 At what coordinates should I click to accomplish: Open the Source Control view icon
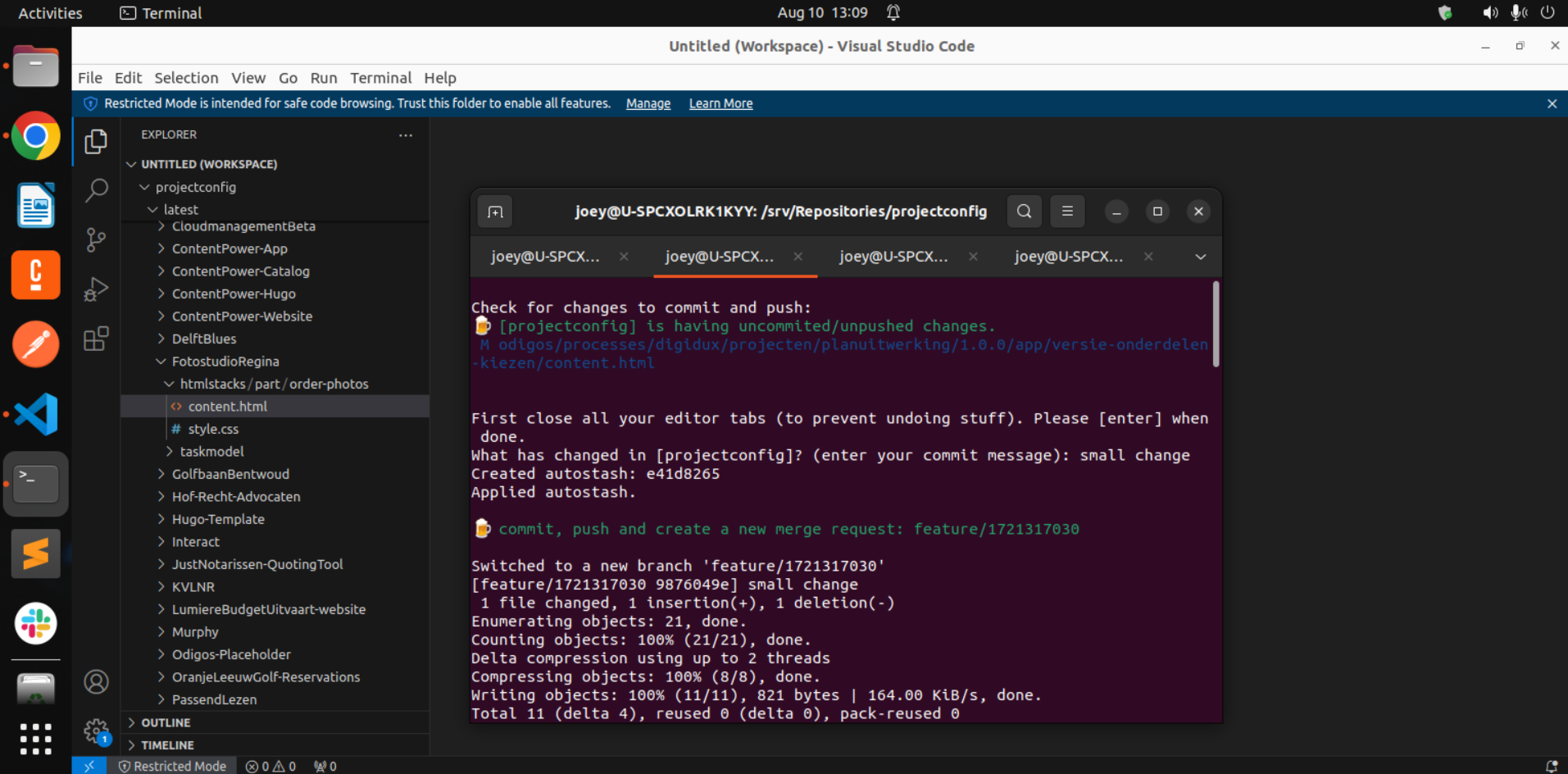pos(96,240)
